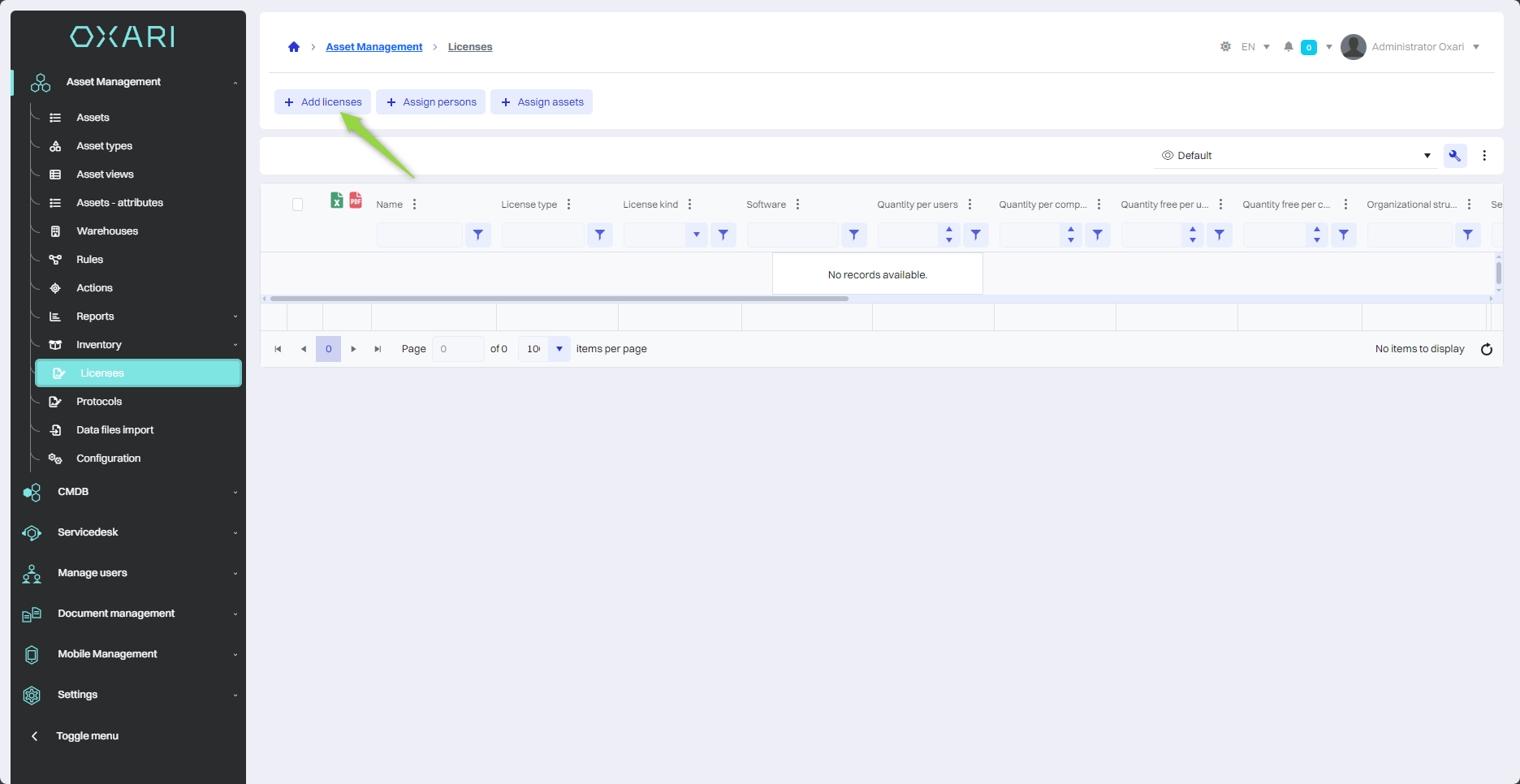
Task: Open the gear settings icon in header
Action: [x=1225, y=47]
